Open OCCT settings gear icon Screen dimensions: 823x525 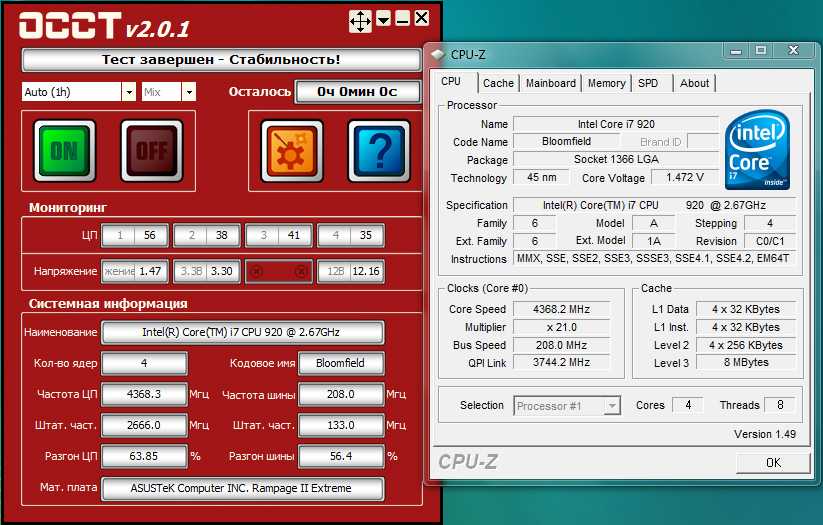point(292,151)
